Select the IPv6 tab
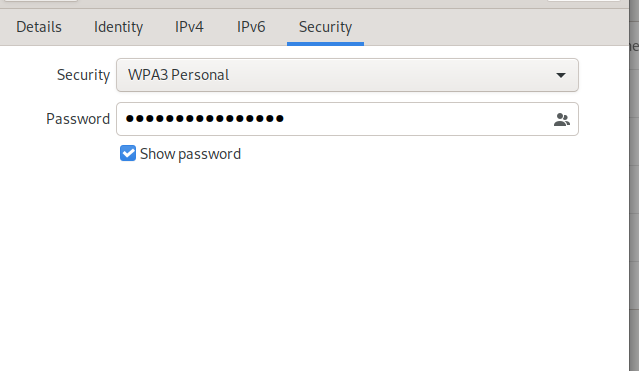The width and height of the screenshot is (639, 371). point(251,27)
